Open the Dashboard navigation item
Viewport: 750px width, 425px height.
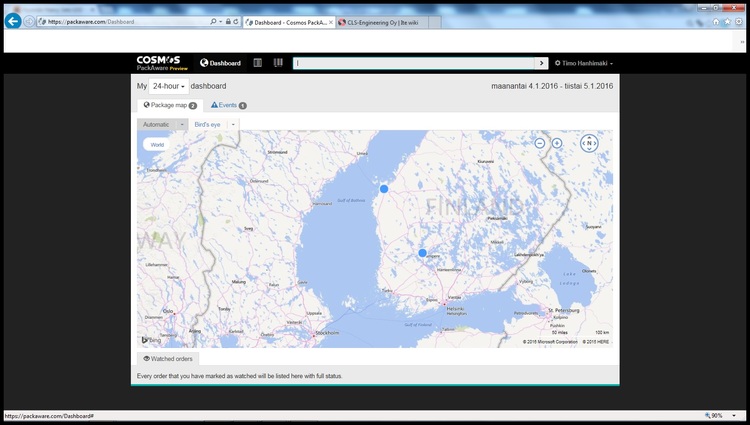221,63
